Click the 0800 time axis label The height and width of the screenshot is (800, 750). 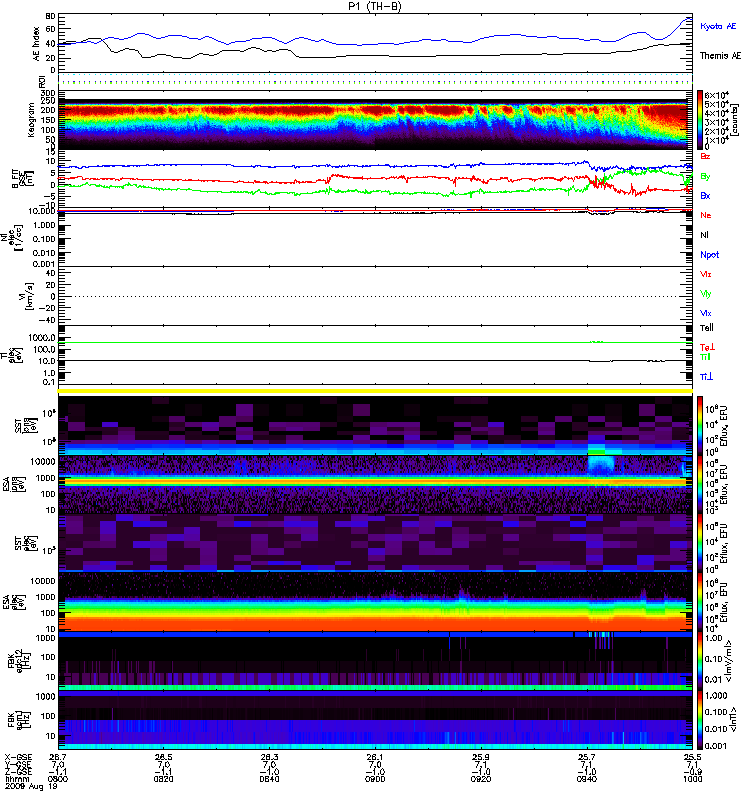click(58, 779)
